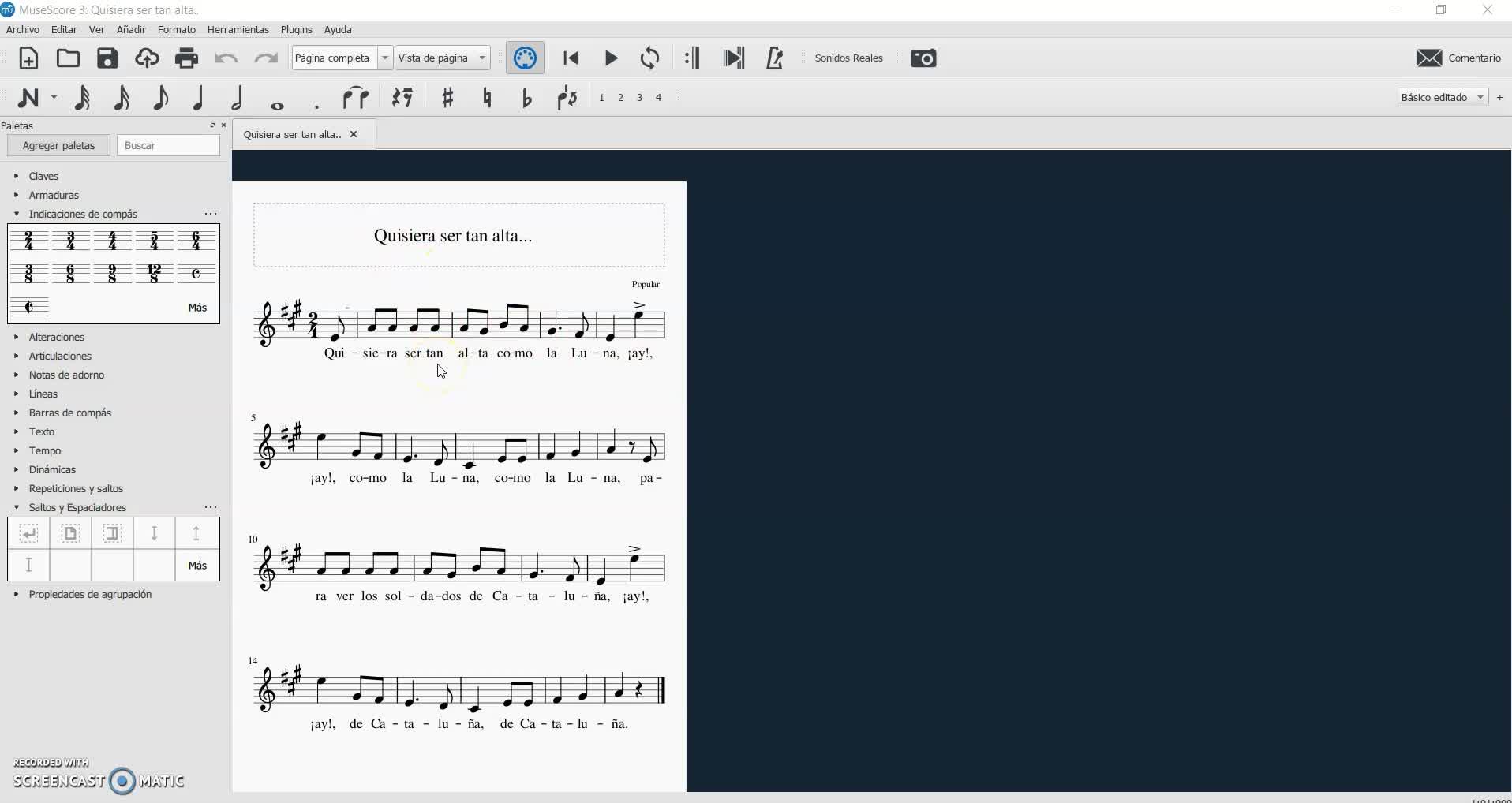Start playback of the score

pyautogui.click(x=612, y=58)
